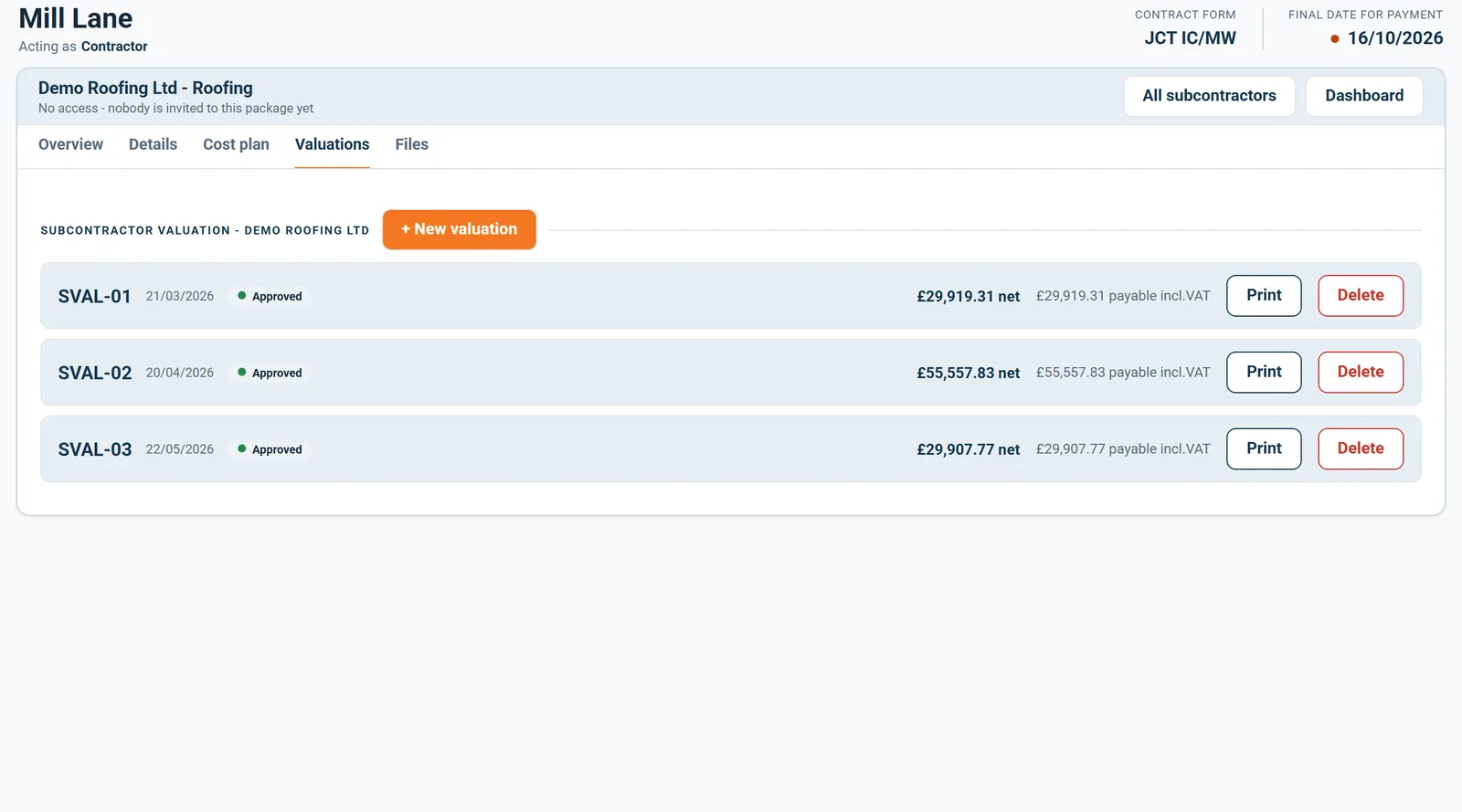The height and width of the screenshot is (812, 1462).
Task: Select the £29,919.31 net amount
Action: (x=969, y=297)
